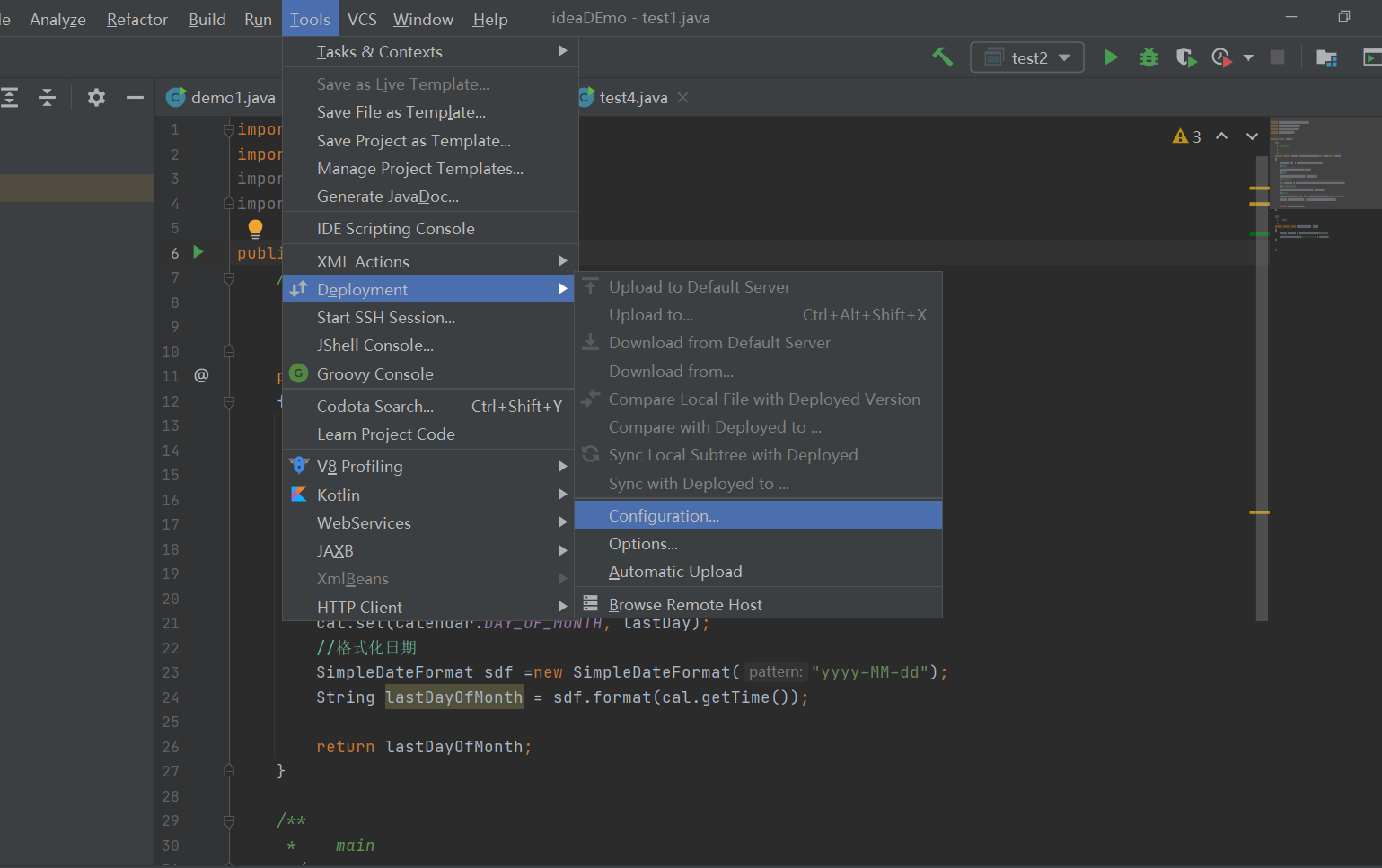The width and height of the screenshot is (1382, 868).
Task: Open the Window menu
Action: coord(423,19)
